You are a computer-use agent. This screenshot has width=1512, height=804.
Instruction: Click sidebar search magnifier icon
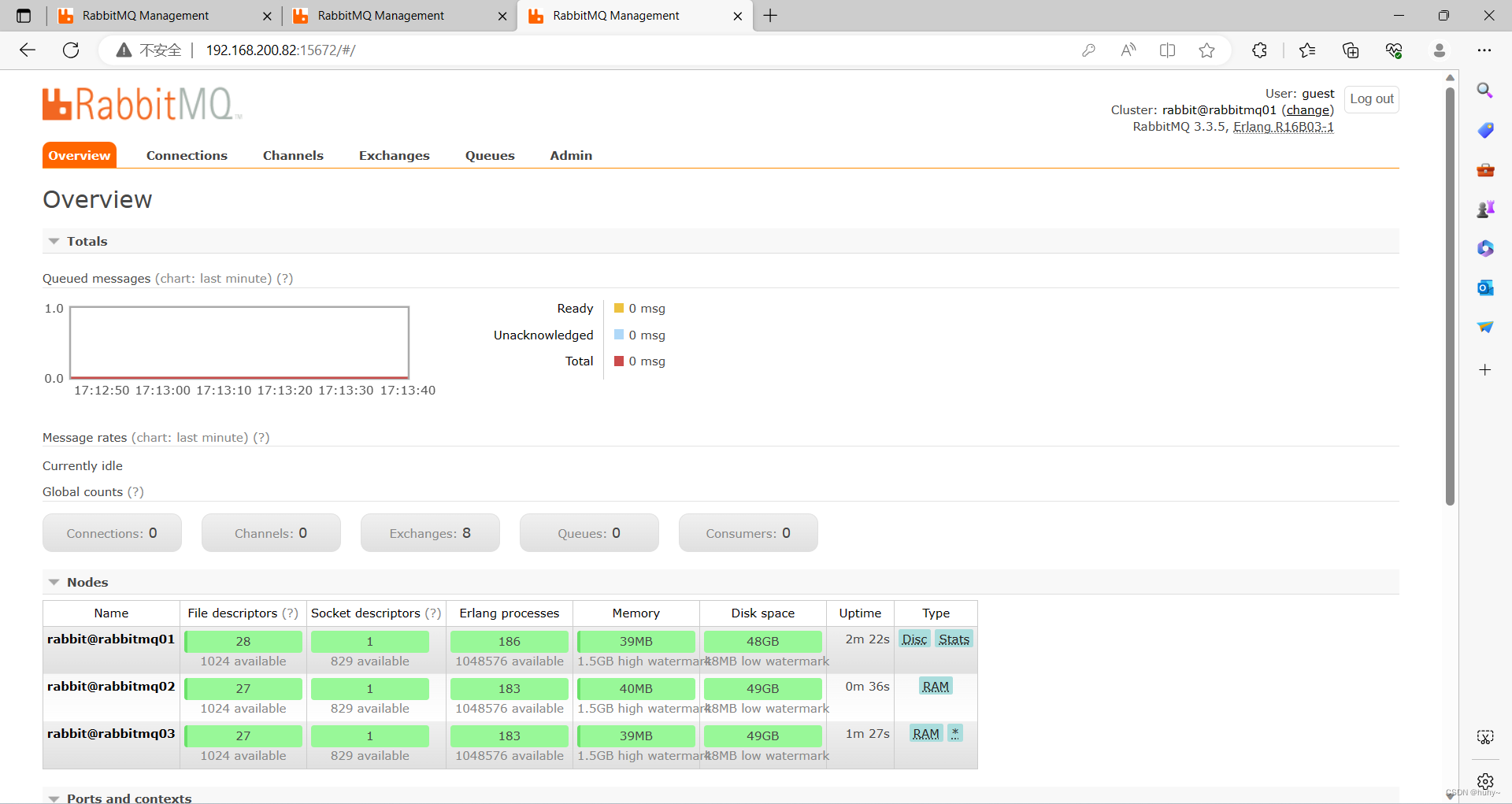(1485, 91)
